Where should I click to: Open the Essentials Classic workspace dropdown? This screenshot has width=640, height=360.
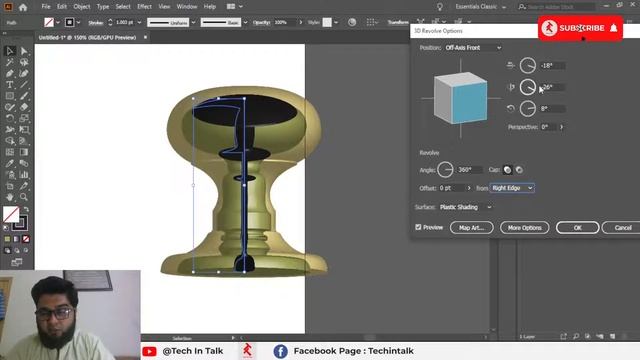[x=481, y=7]
